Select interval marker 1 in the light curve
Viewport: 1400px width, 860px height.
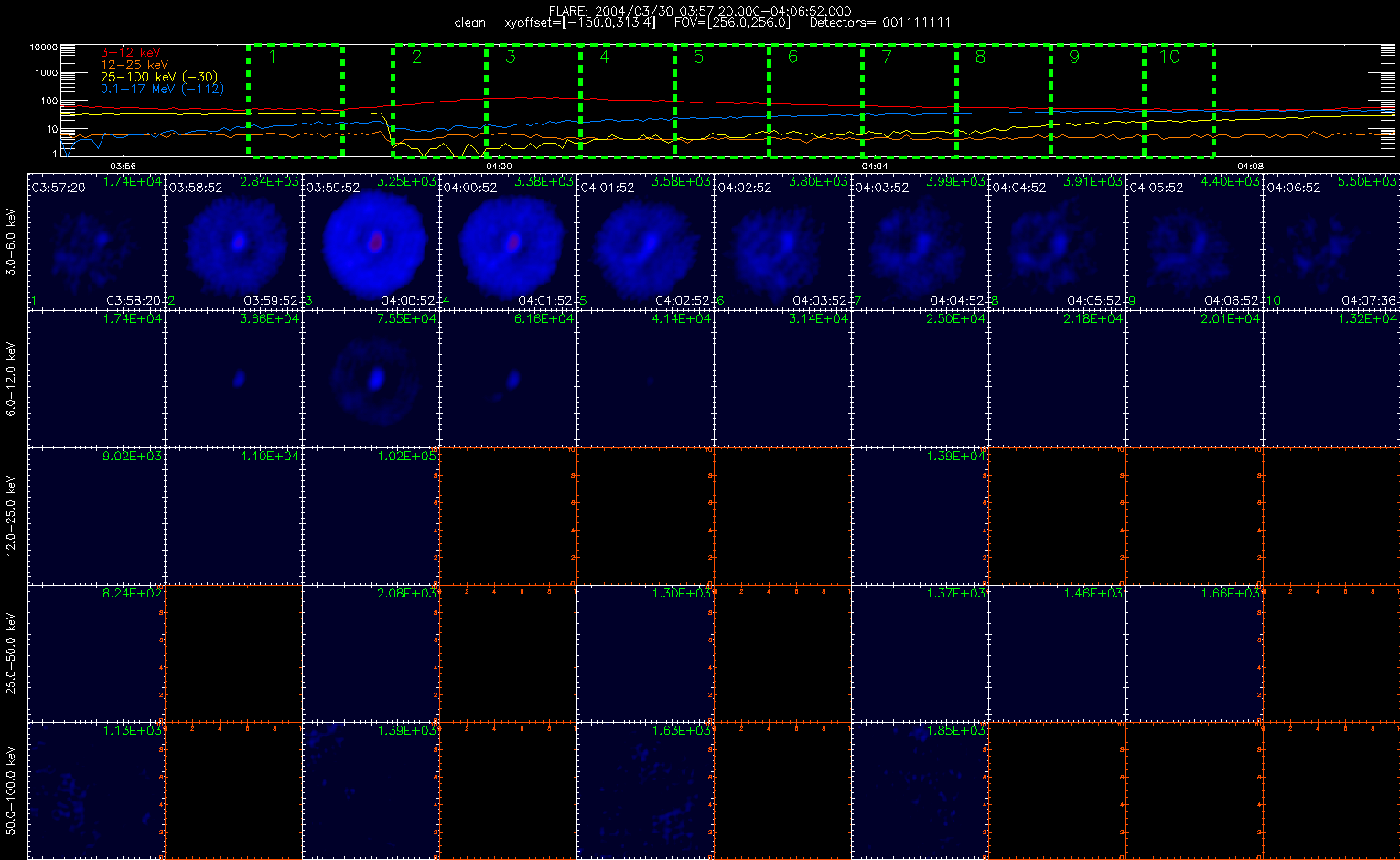(273, 57)
